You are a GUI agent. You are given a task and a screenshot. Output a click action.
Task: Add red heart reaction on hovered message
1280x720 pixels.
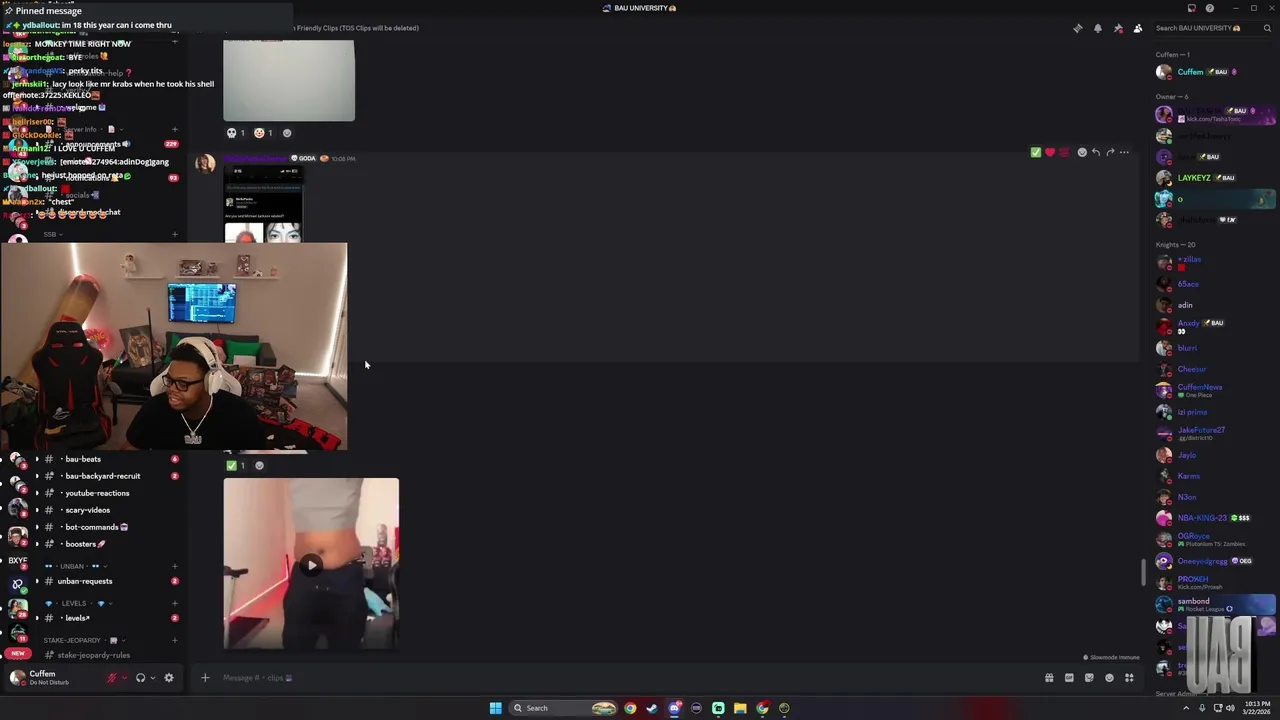coord(1050,152)
